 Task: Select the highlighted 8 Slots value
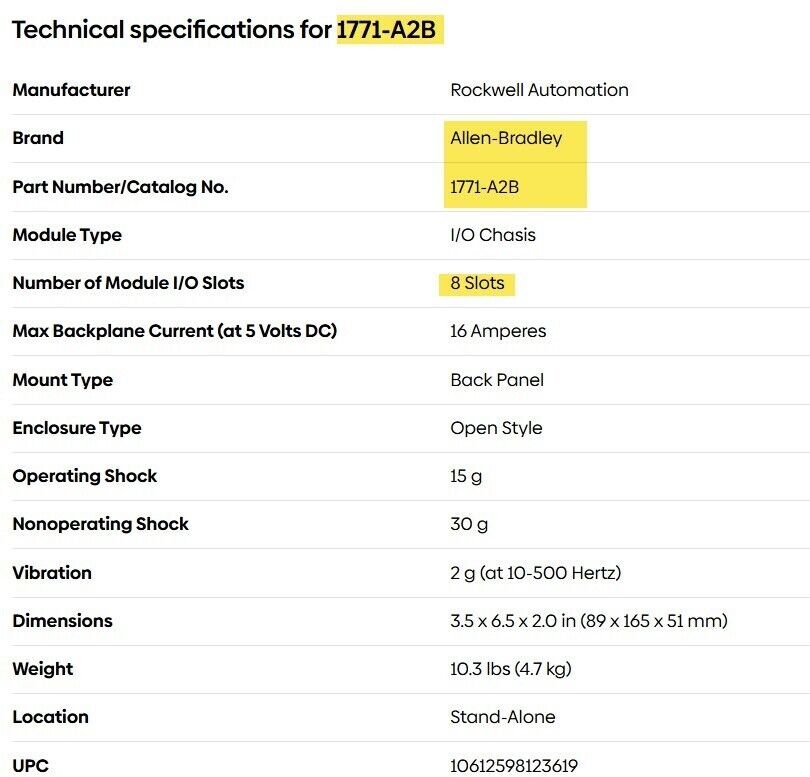[x=477, y=283]
